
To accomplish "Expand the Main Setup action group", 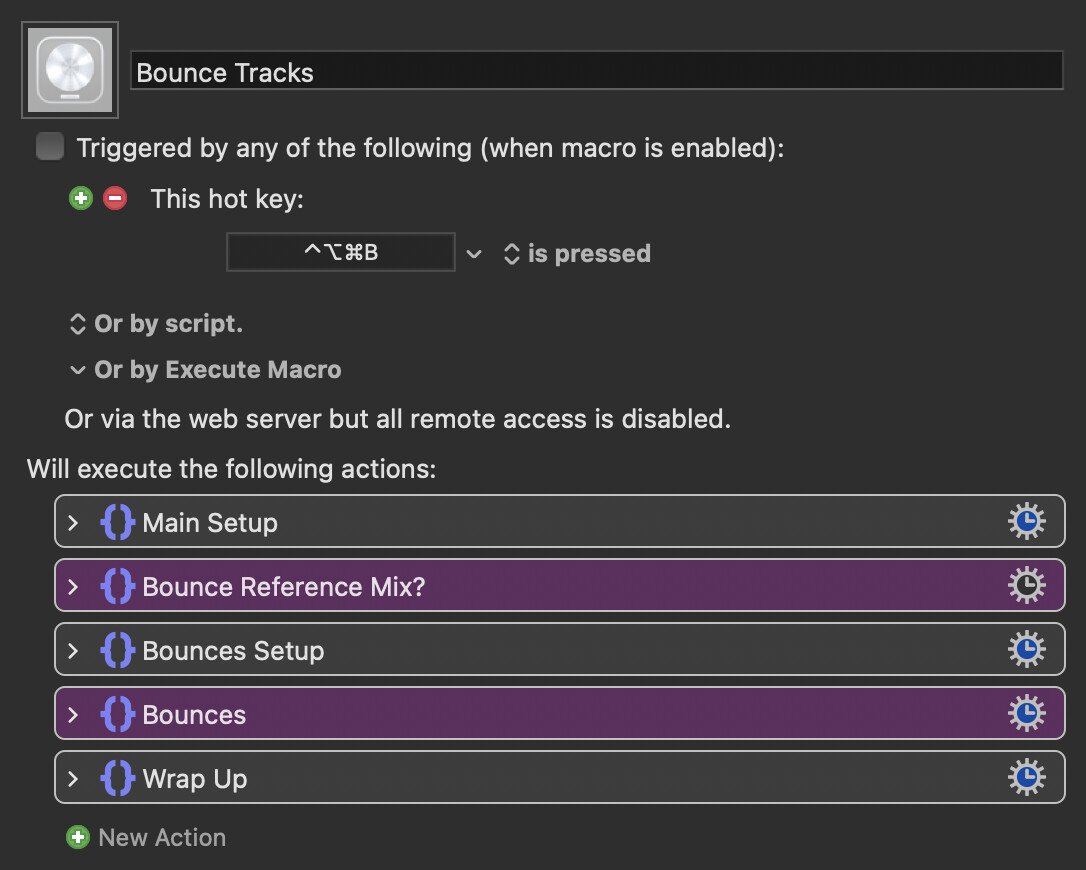I will 73,522.
